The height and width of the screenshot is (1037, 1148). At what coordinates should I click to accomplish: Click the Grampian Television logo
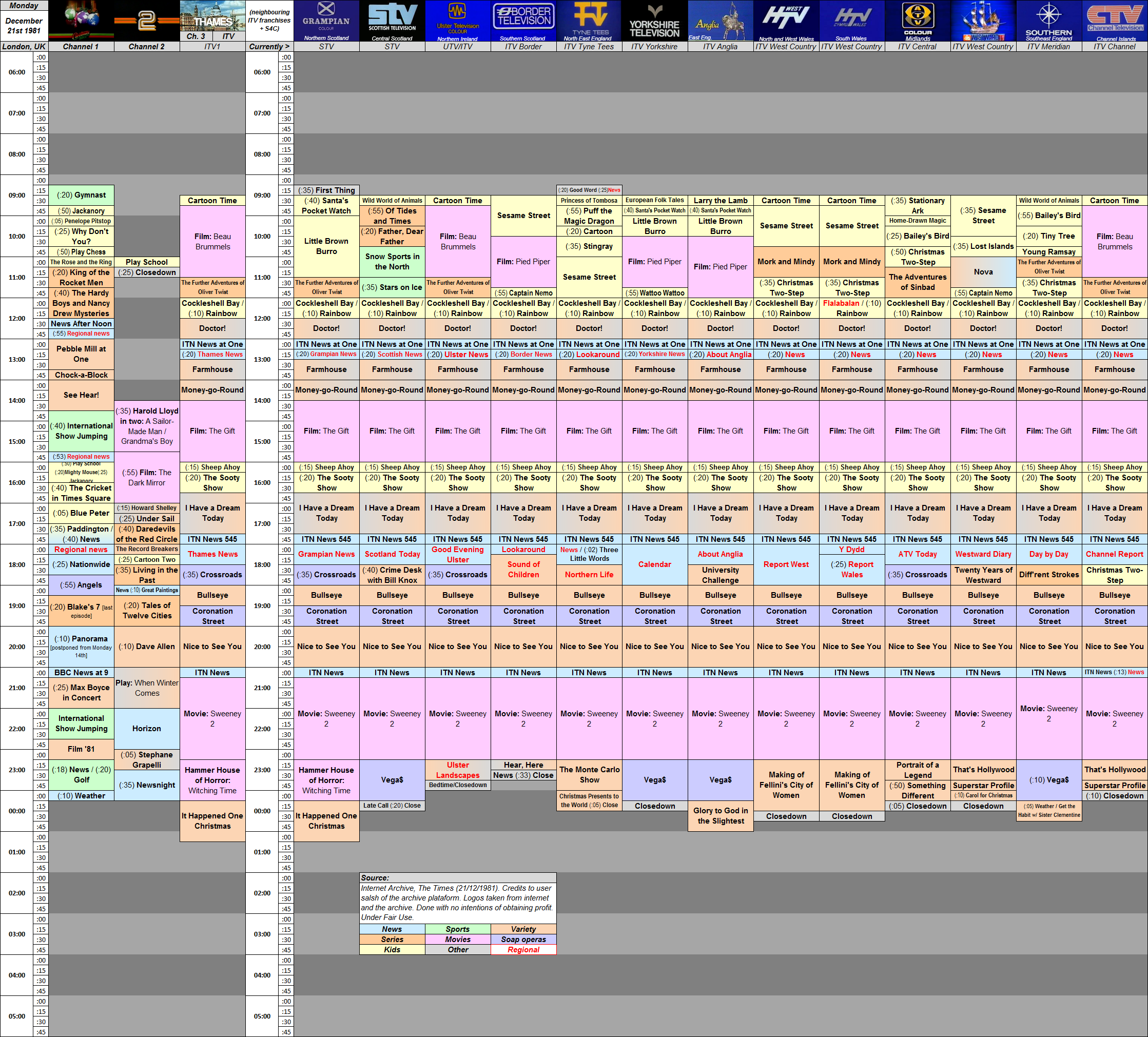click(x=326, y=21)
